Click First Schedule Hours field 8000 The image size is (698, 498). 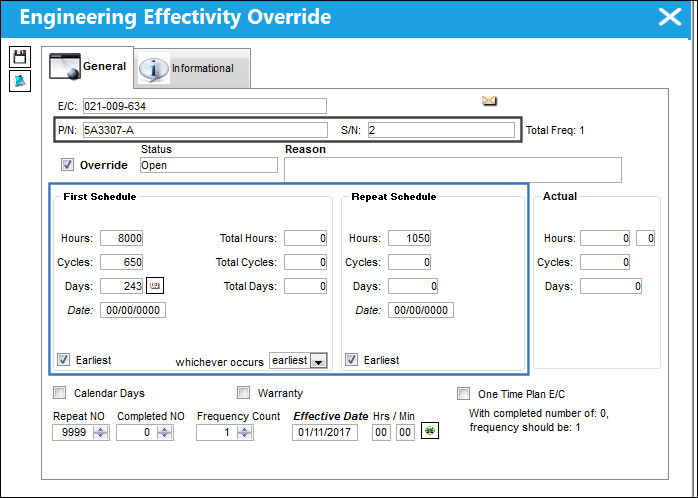pos(122,238)
